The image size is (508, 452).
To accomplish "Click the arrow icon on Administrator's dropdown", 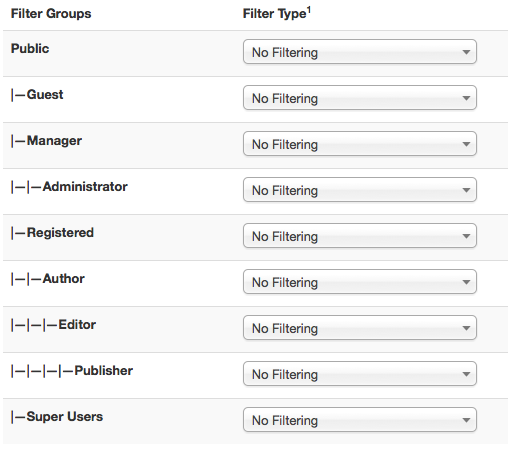I will pos(466,190).
